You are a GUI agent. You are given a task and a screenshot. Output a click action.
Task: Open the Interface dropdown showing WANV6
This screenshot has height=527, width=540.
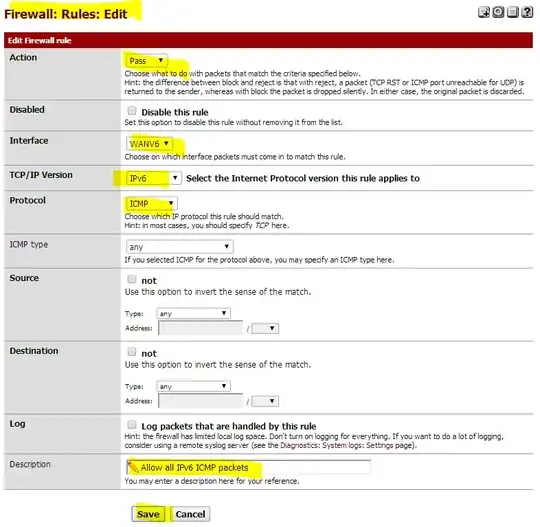click(x=149, y=143)
